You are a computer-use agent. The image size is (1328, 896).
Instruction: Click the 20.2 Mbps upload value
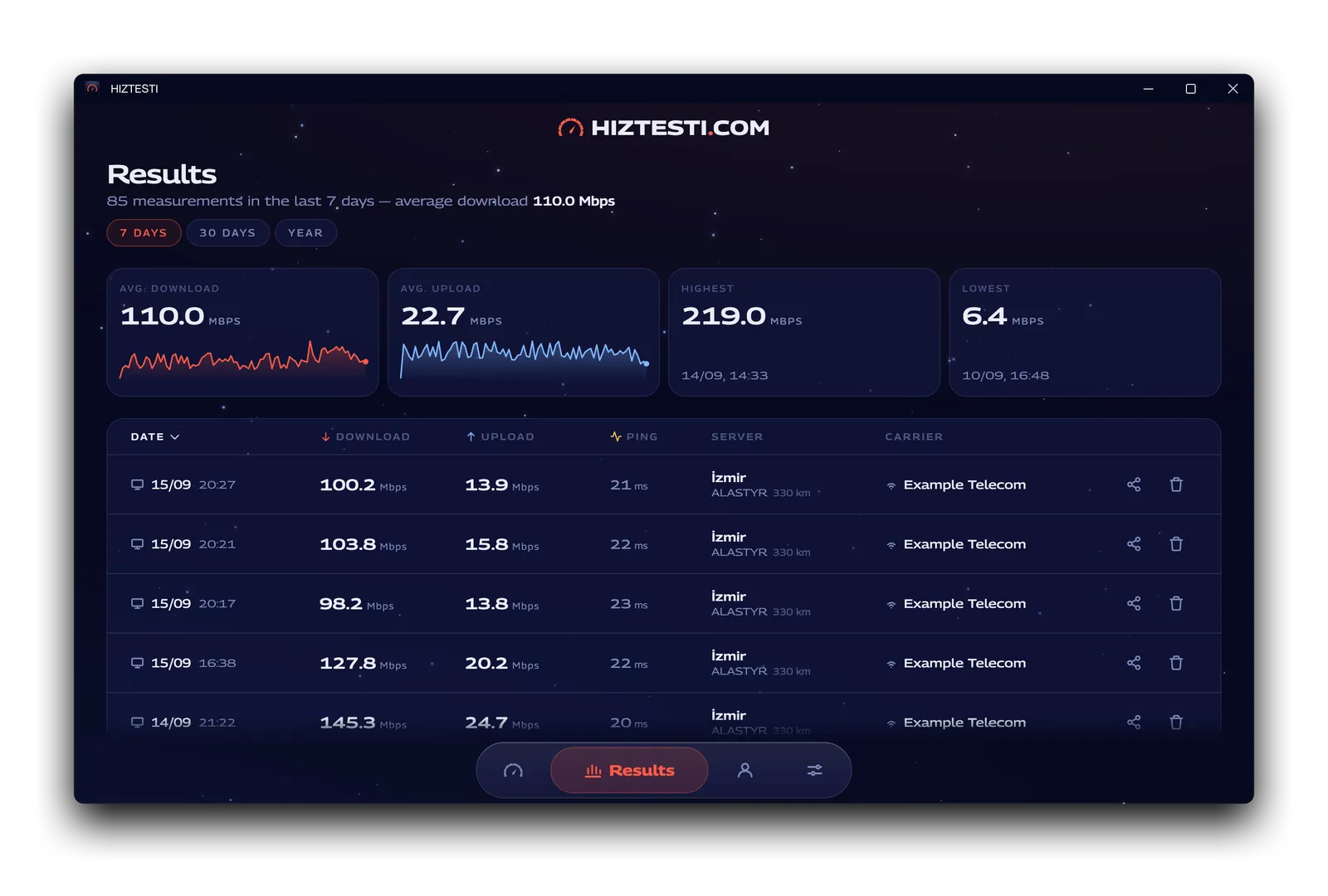(x=502, y=663)
